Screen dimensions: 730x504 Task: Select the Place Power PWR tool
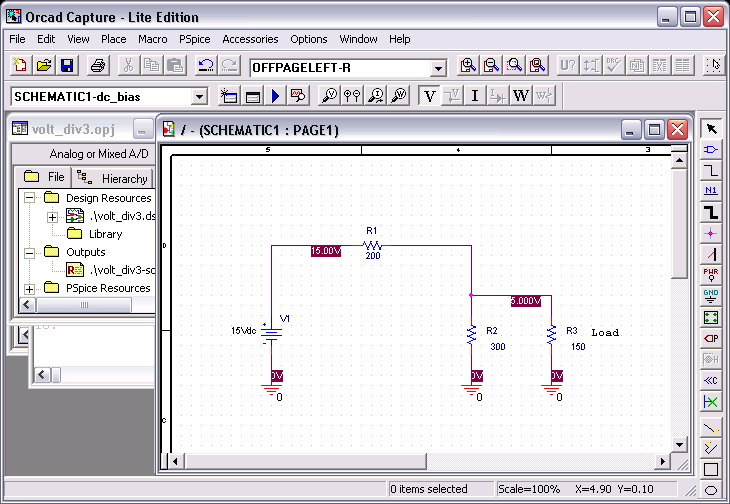click(711, 275)
